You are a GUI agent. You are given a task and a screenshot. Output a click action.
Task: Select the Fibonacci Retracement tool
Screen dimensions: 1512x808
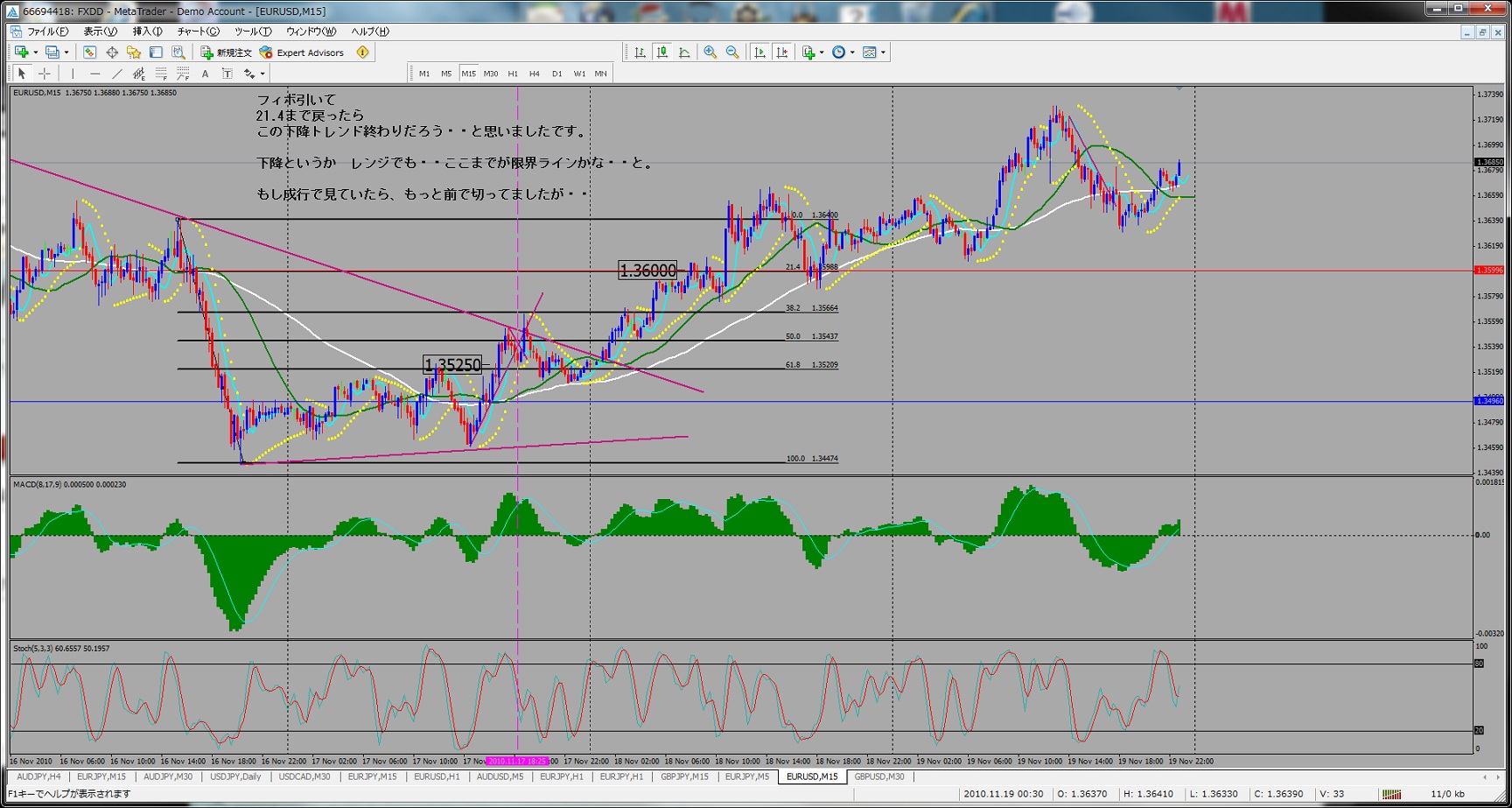click(161, 74)
